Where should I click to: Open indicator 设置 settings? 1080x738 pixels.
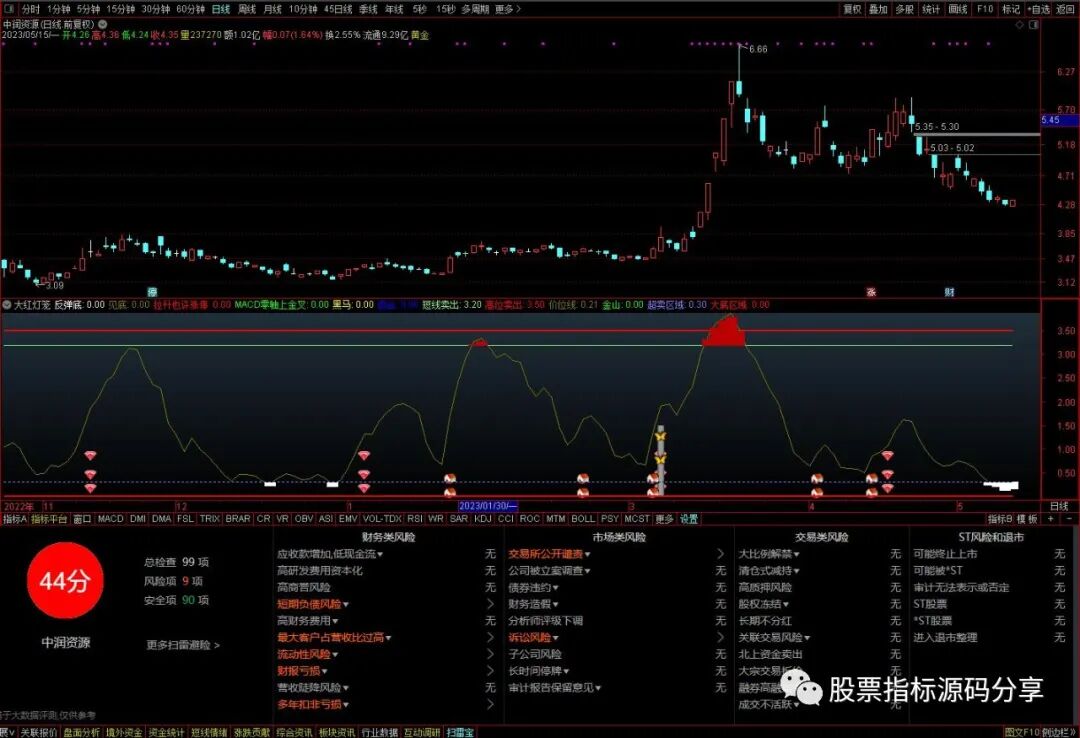tap(689, 519)
